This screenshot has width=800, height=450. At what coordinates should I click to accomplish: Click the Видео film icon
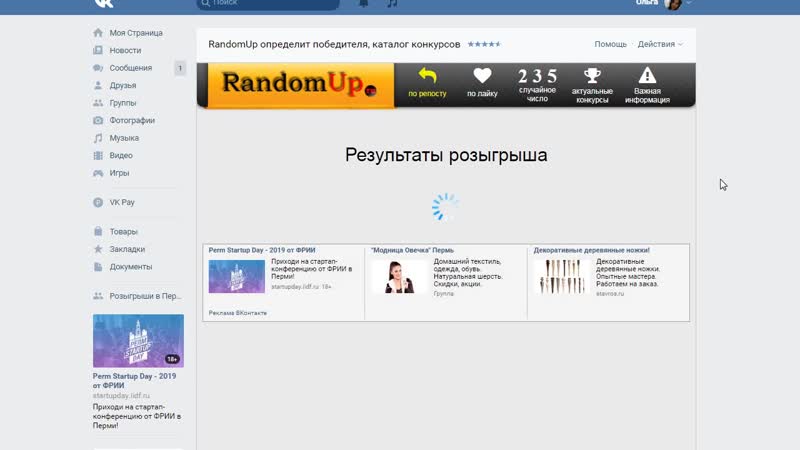(x=98, y=155)
